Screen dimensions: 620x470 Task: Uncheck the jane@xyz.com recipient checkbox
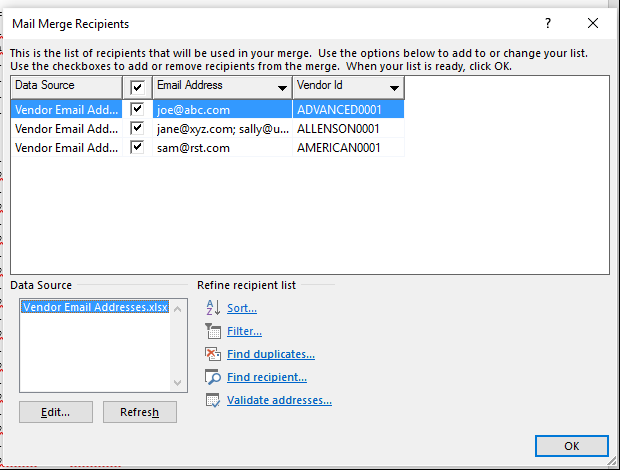[138, 128]
